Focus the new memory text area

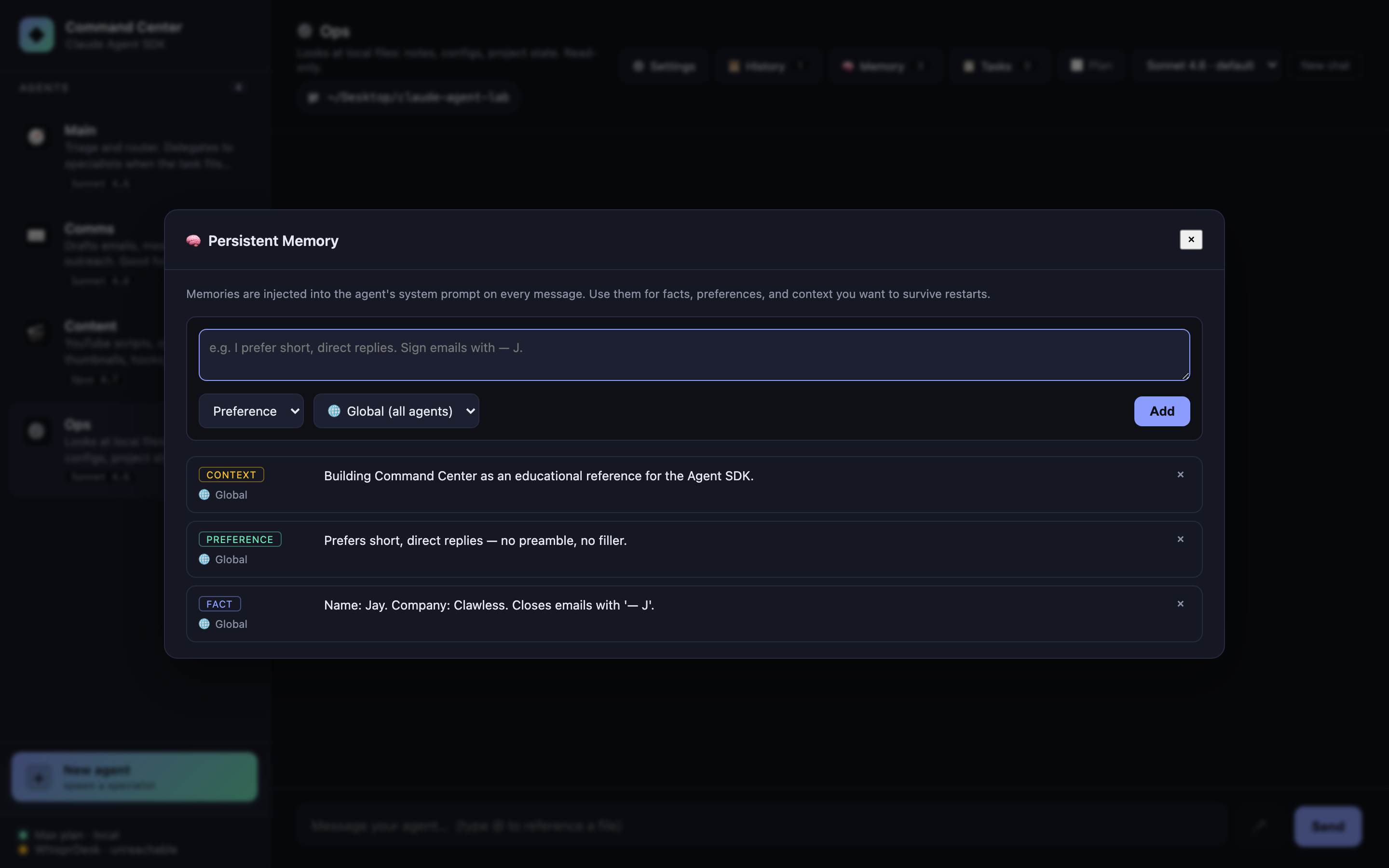click(x=694, y=355)
